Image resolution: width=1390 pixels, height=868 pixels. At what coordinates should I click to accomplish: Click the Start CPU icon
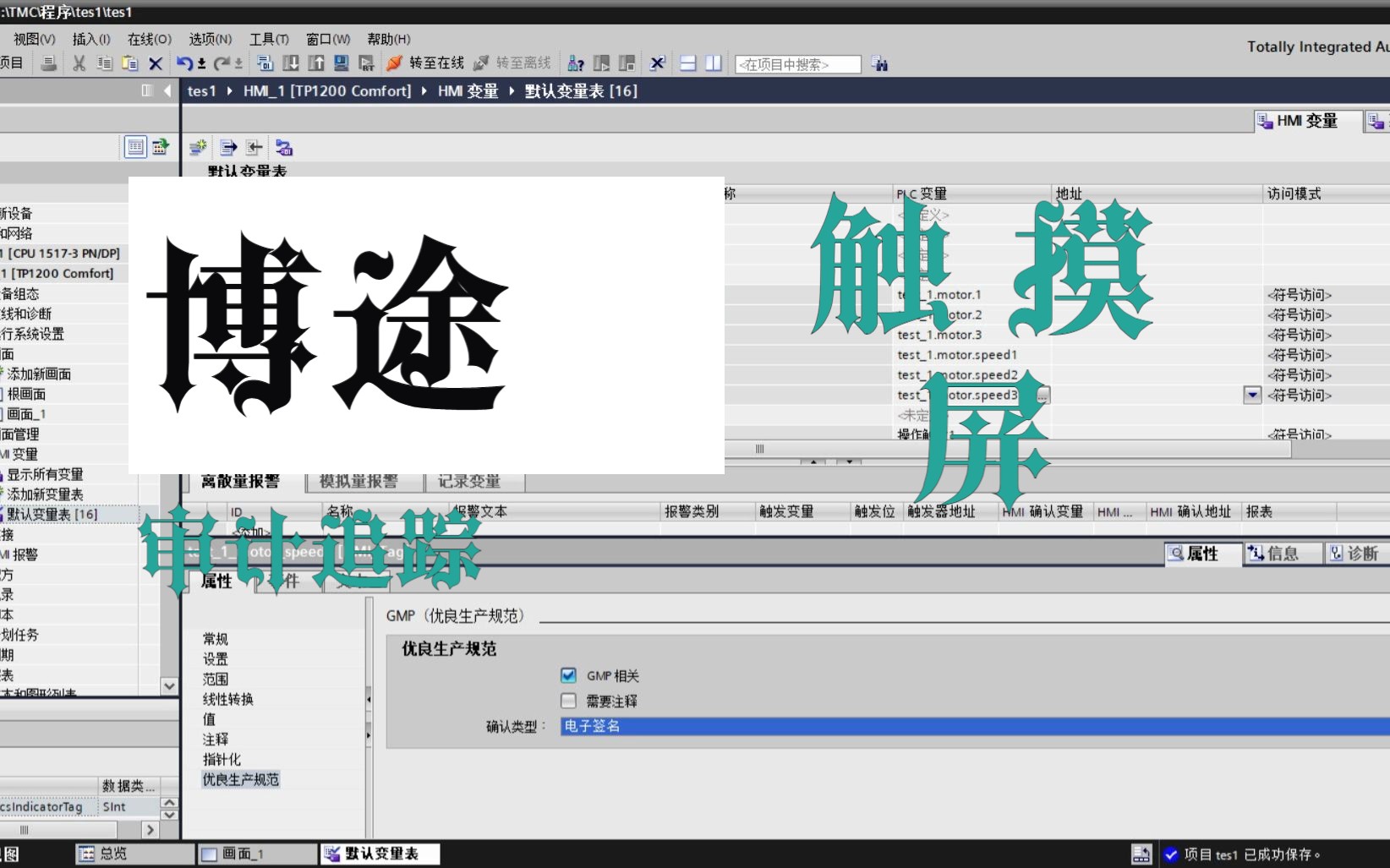pos(601,63)
